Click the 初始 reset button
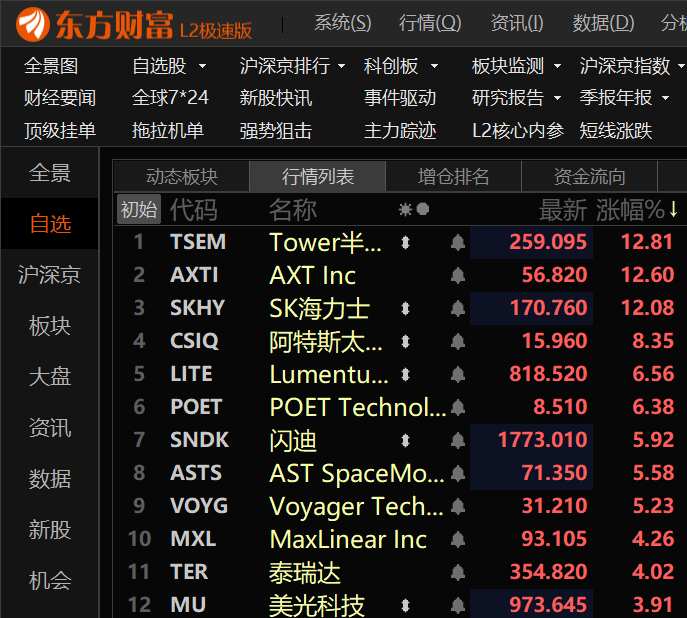Viewport: 687px width, 618px height. pyautogui.click(x=139, y=209)
